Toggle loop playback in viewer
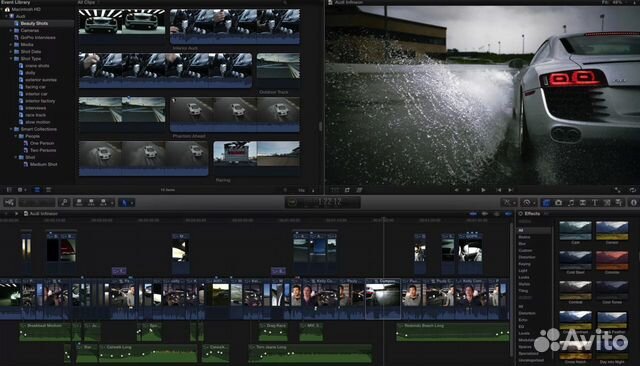 point(632,190)
